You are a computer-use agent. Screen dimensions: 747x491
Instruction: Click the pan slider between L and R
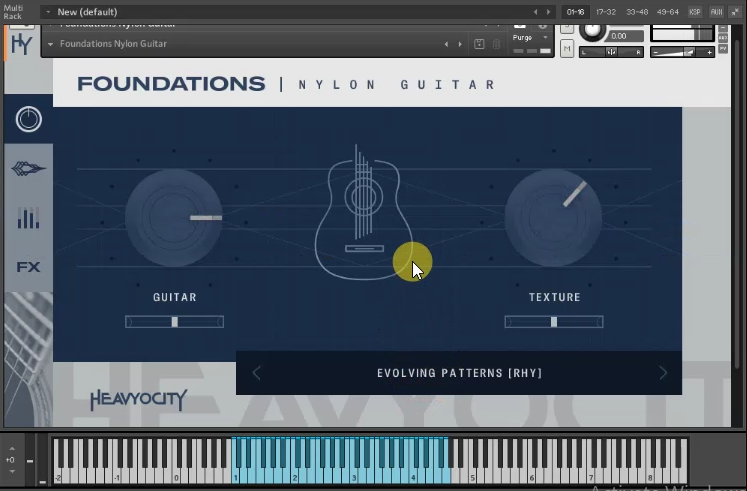(x=612, y=52)
